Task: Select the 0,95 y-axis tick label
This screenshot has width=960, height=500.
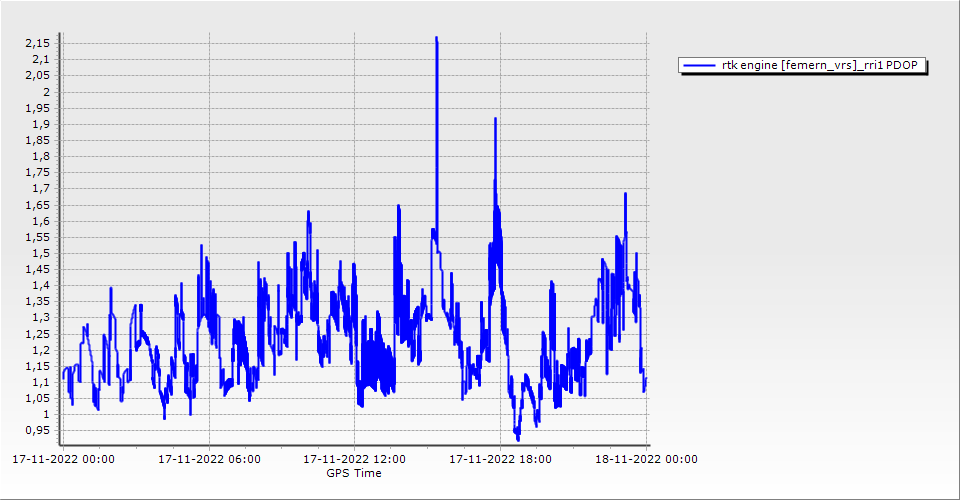Action: [36, 430]
